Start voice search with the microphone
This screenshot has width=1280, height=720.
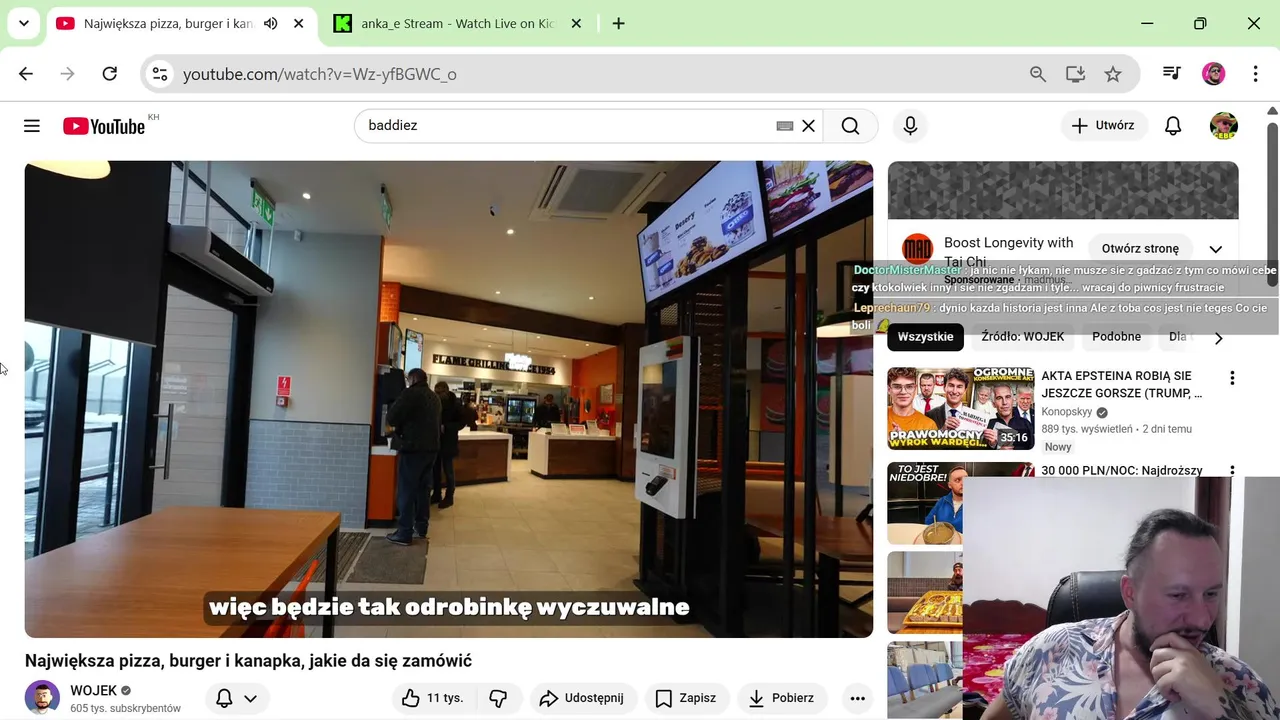tap(910, 125)
